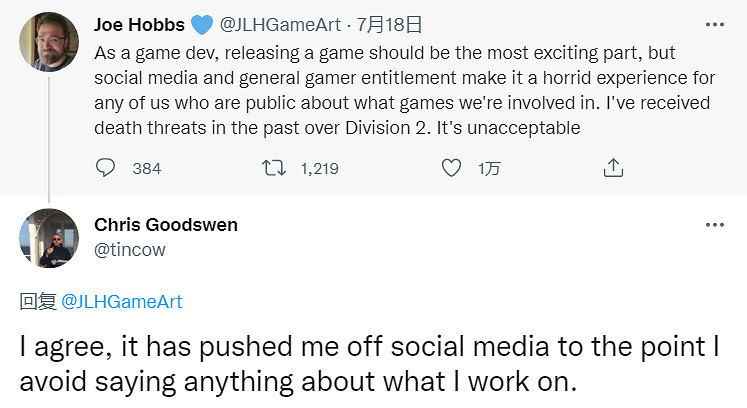This screenshot has height=408, width=747.
Task: Open Joe Hobbs' profile picture
Action: 49,40
